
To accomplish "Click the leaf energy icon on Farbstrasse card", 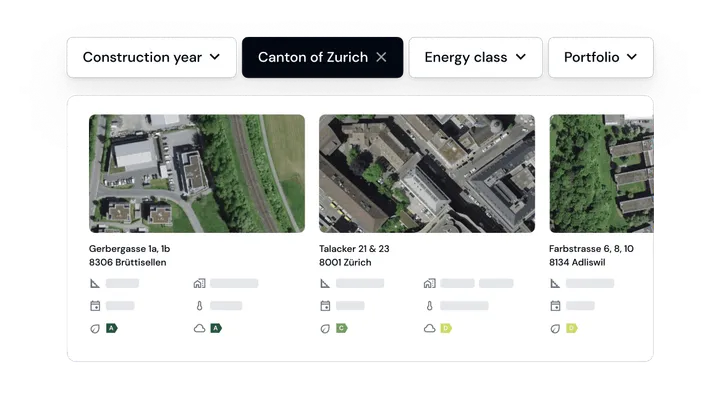I will click(x=555, y=328).
